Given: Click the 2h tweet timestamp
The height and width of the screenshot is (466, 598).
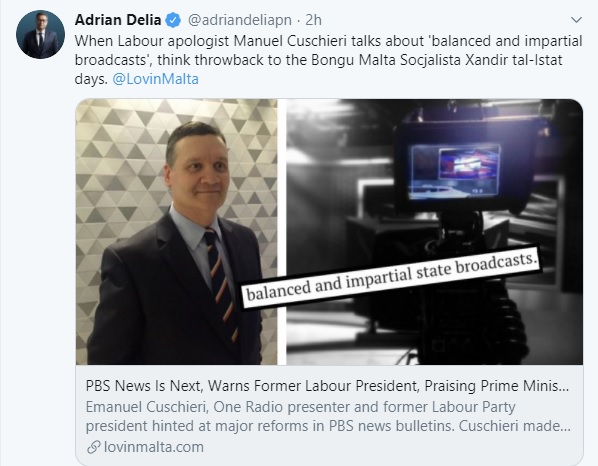Looking at the screenshot, I should click(313, 20).
